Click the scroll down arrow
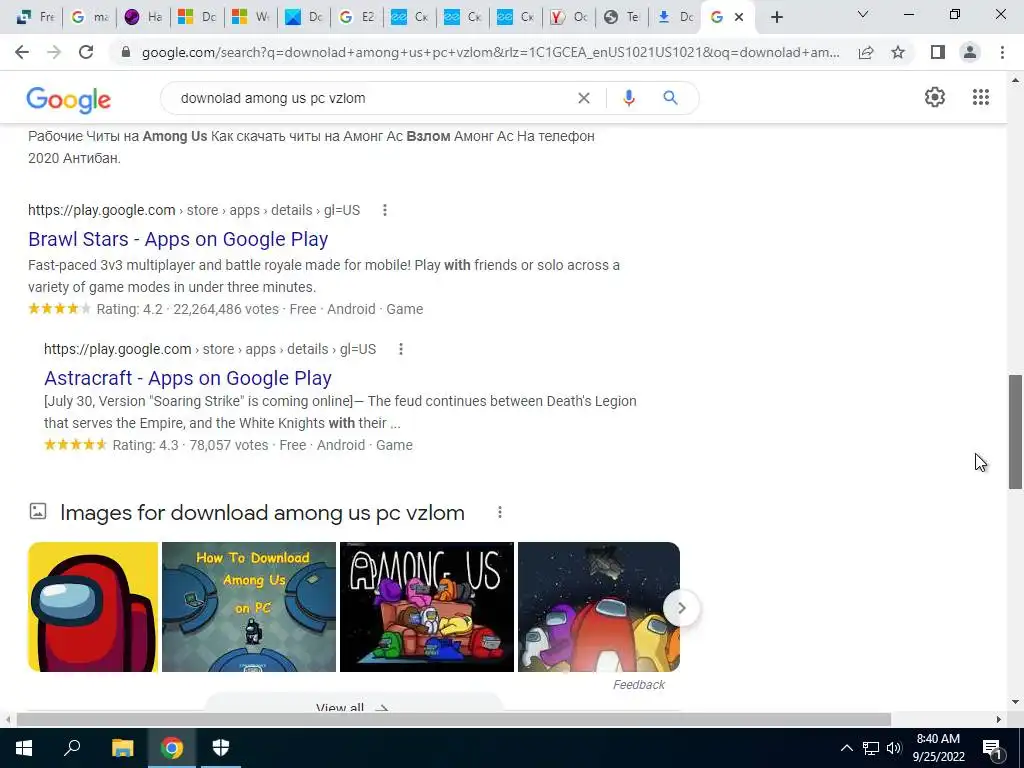Screen dimensions: 1024x768 point(1016,702)
